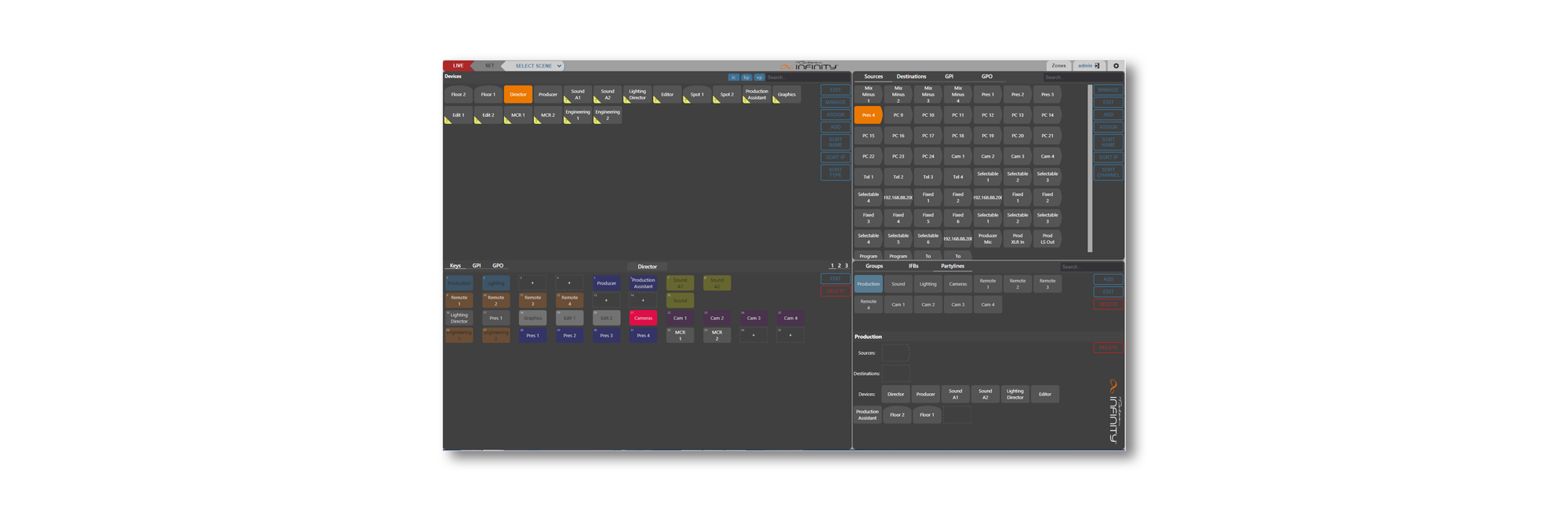Open the settings gear icon

pyautogui.click(x=1116, y=66)
